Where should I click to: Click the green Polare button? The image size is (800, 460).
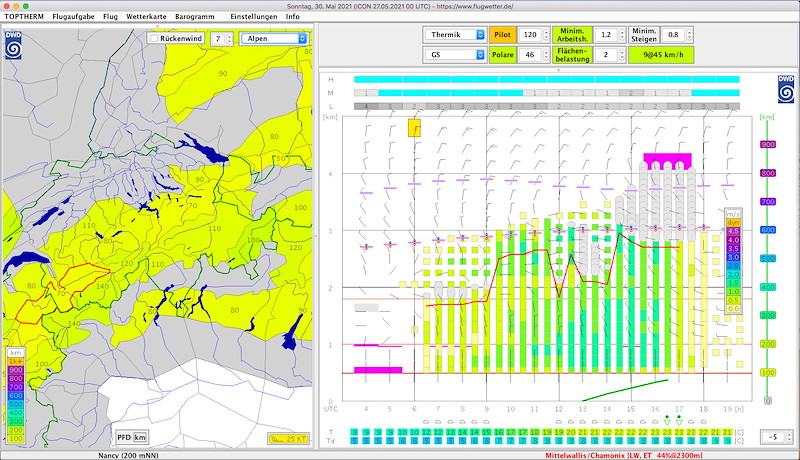(503, 55)
